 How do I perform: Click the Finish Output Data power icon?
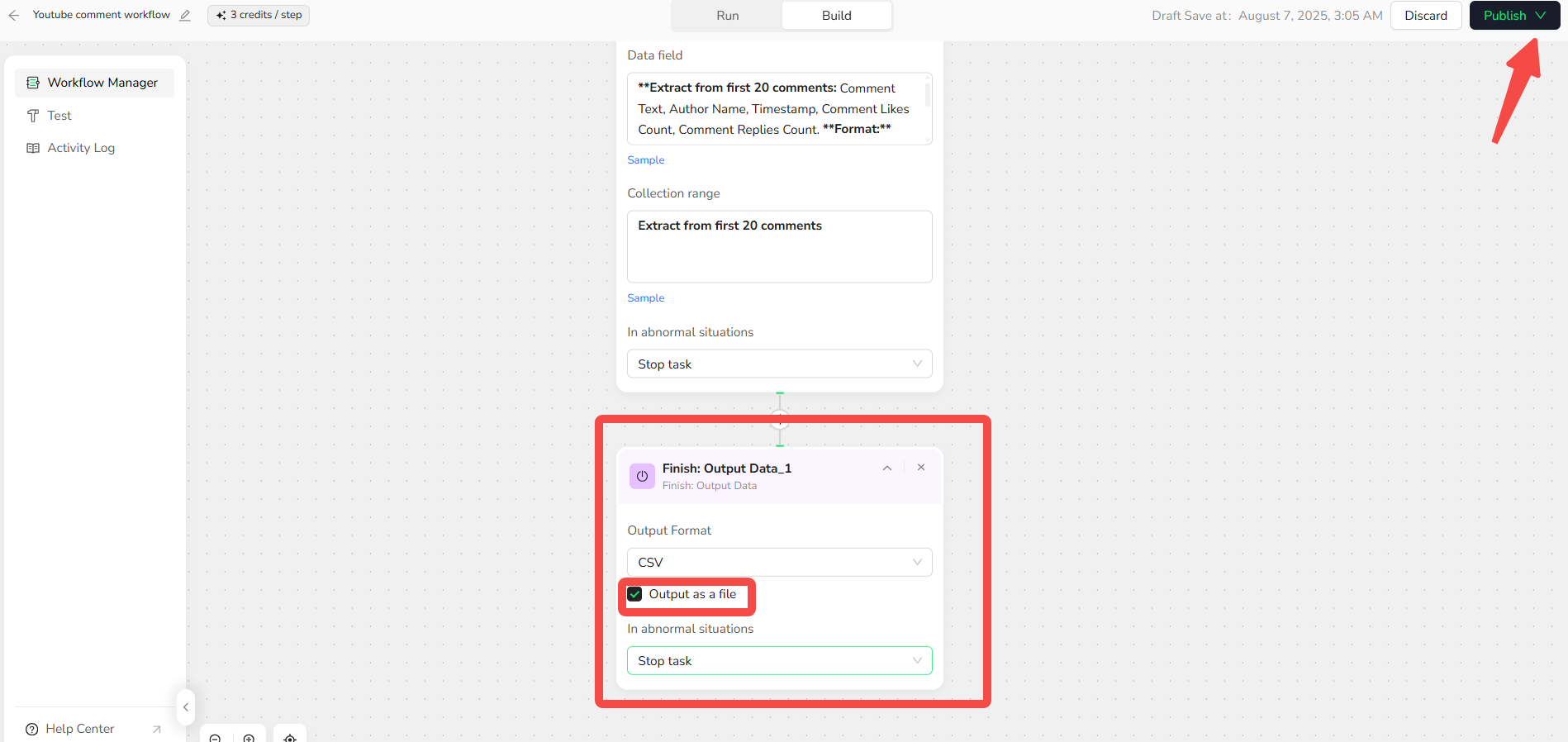click(642, 476)
